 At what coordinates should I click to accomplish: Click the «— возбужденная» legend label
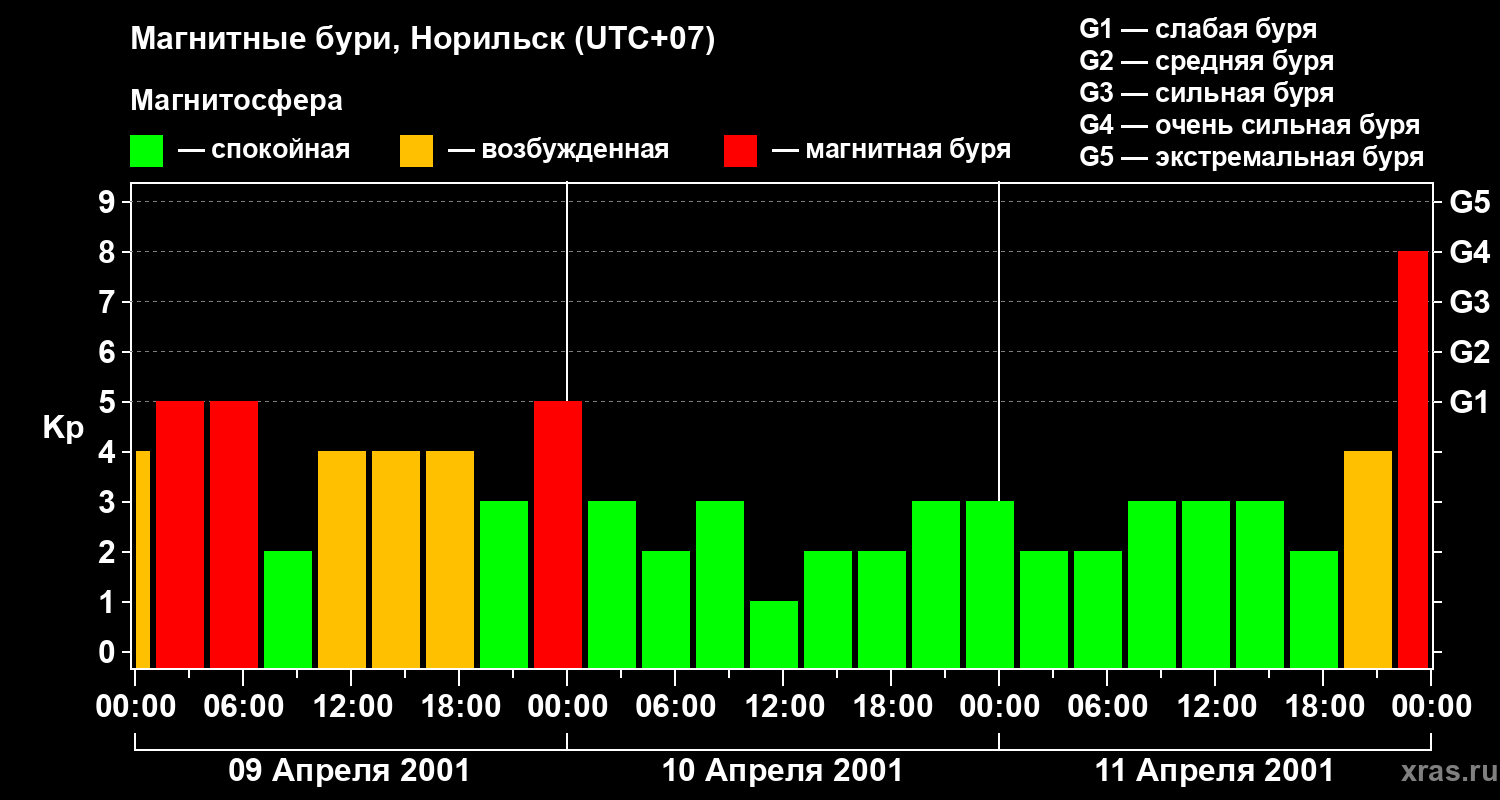click(x=558, y=150)
